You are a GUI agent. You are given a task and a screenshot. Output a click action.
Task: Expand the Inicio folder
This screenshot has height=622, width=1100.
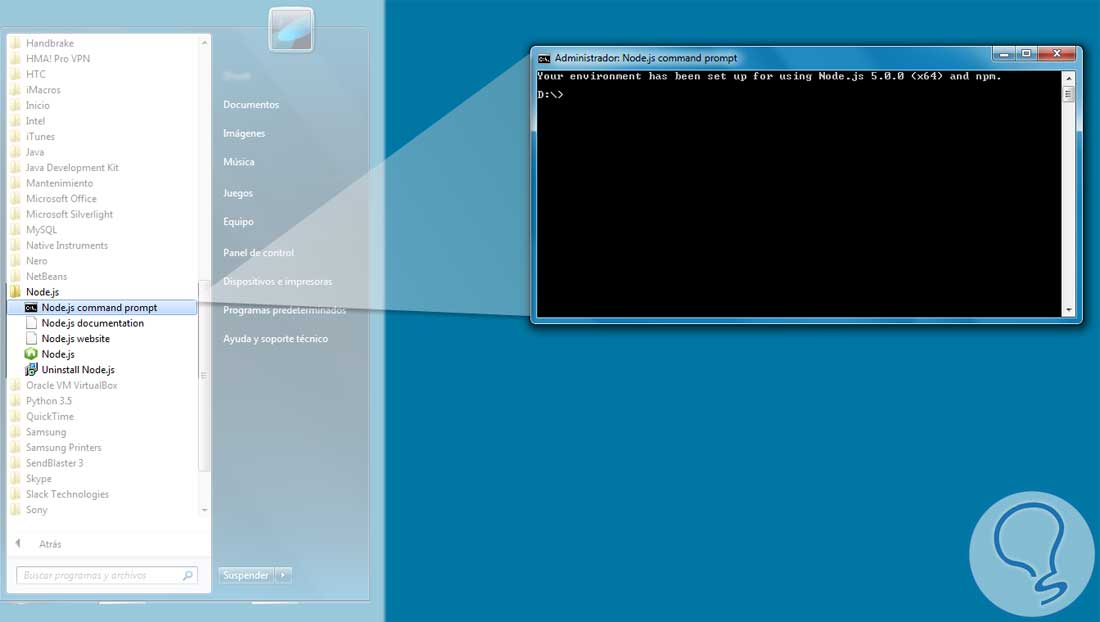click(37, 105)
